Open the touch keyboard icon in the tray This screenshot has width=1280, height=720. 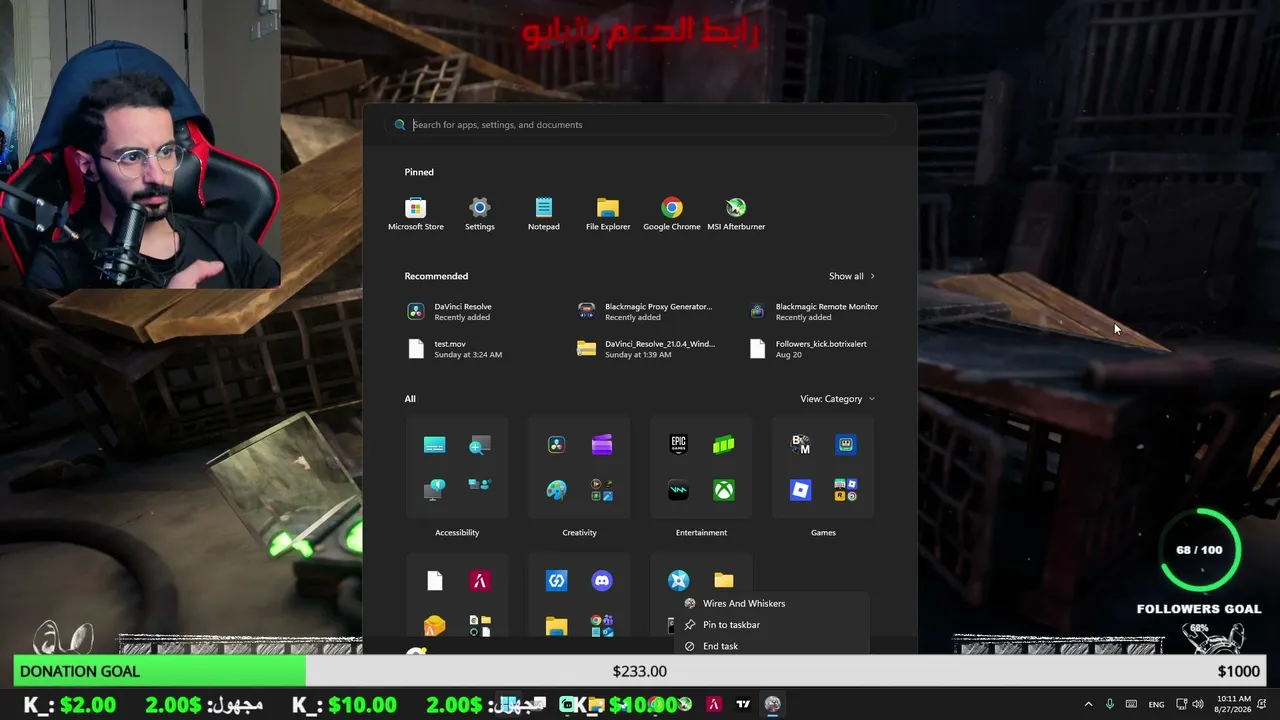point(1131,704)
